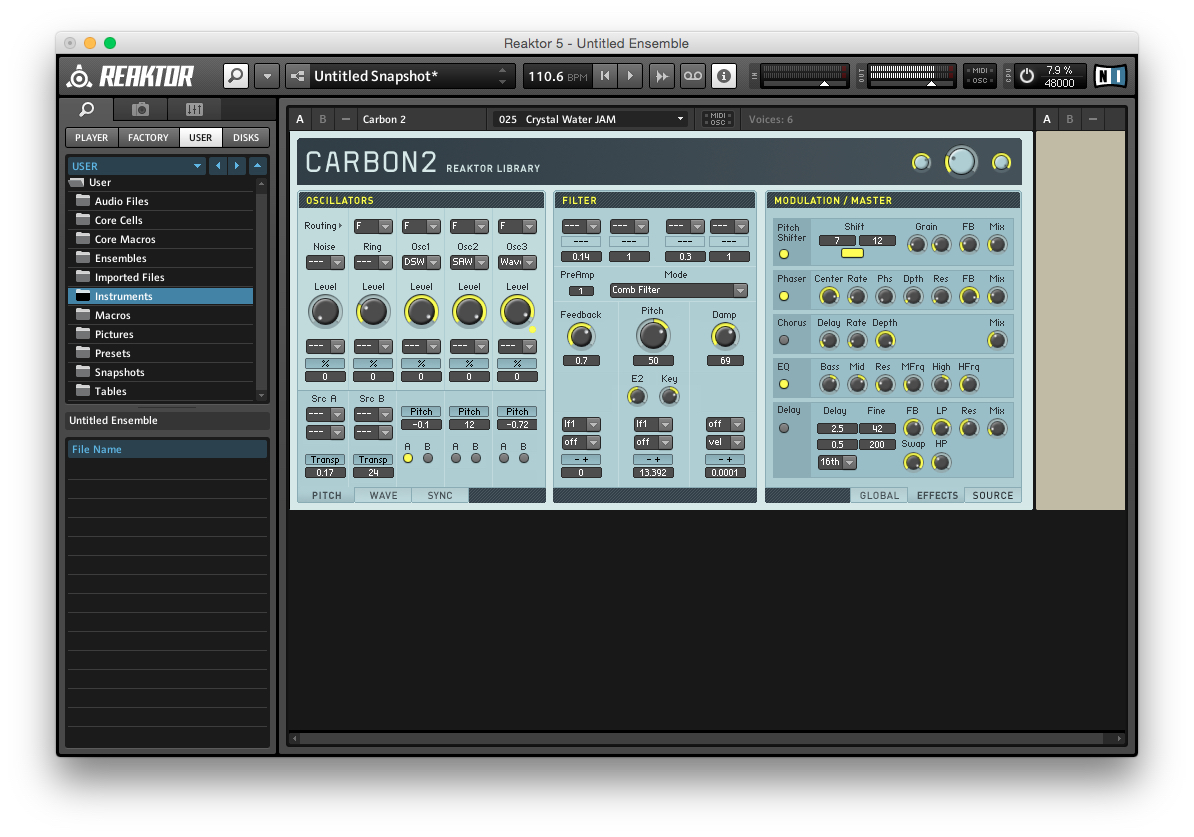Open the info tooltip icon in the header

pos(723,76)
